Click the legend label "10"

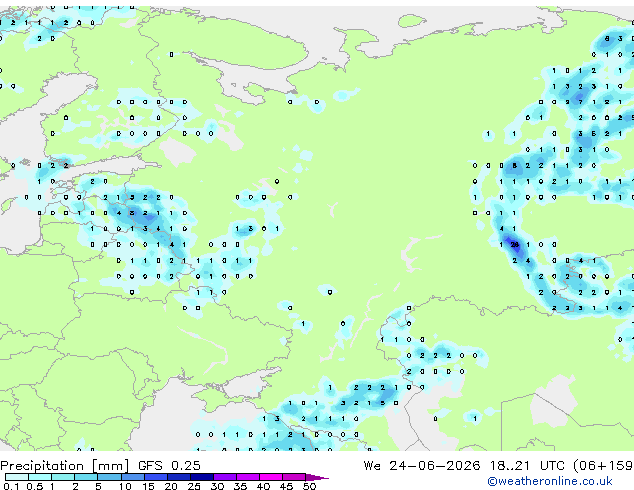pyautogui.click(x=125, y=486)
